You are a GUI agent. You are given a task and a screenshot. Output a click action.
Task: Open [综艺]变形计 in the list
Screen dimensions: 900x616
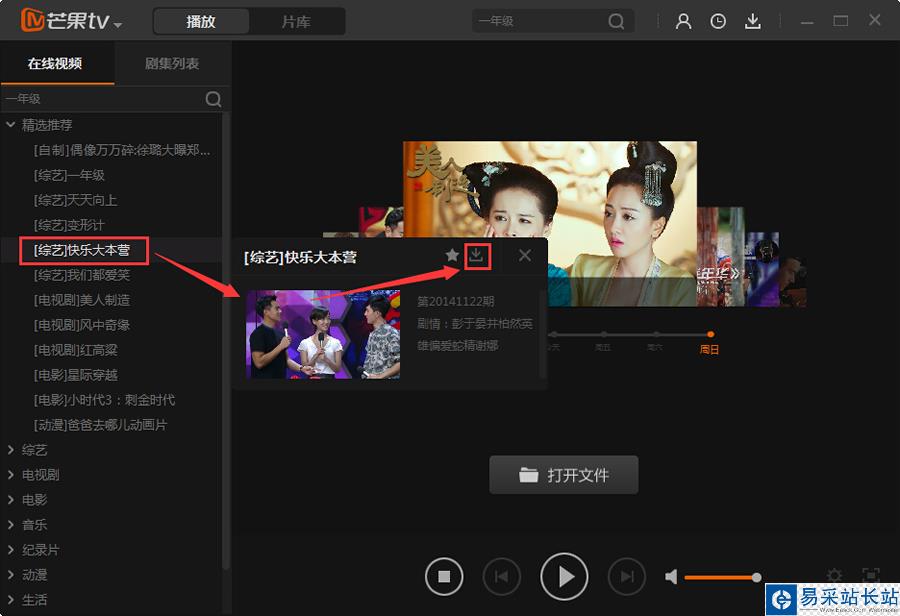click(x=69, y=225)
